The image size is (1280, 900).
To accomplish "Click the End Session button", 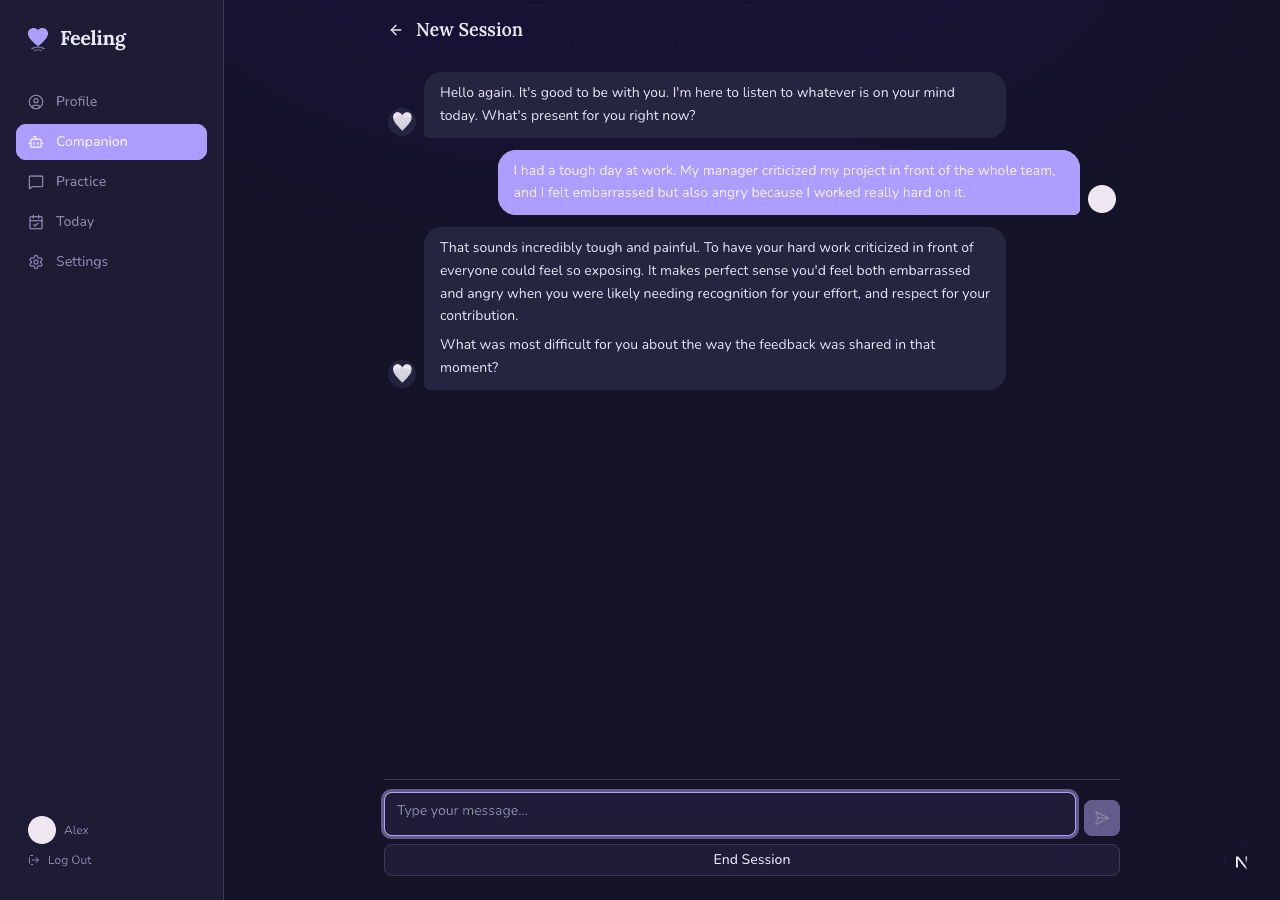I will click(751, 860).
